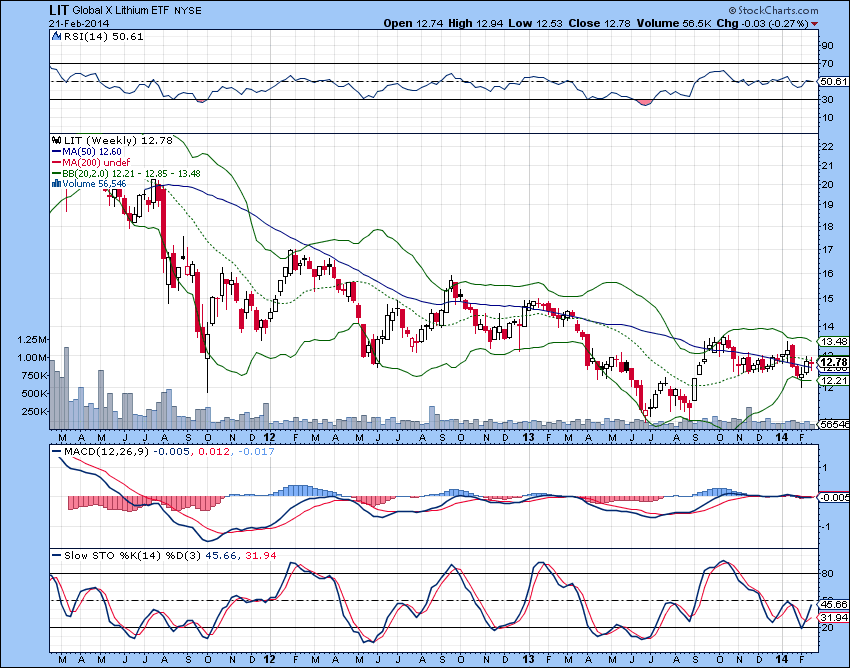Click the 1.25M volume axis label
Screen dimensions: 850x668
[x=32, y=339]
